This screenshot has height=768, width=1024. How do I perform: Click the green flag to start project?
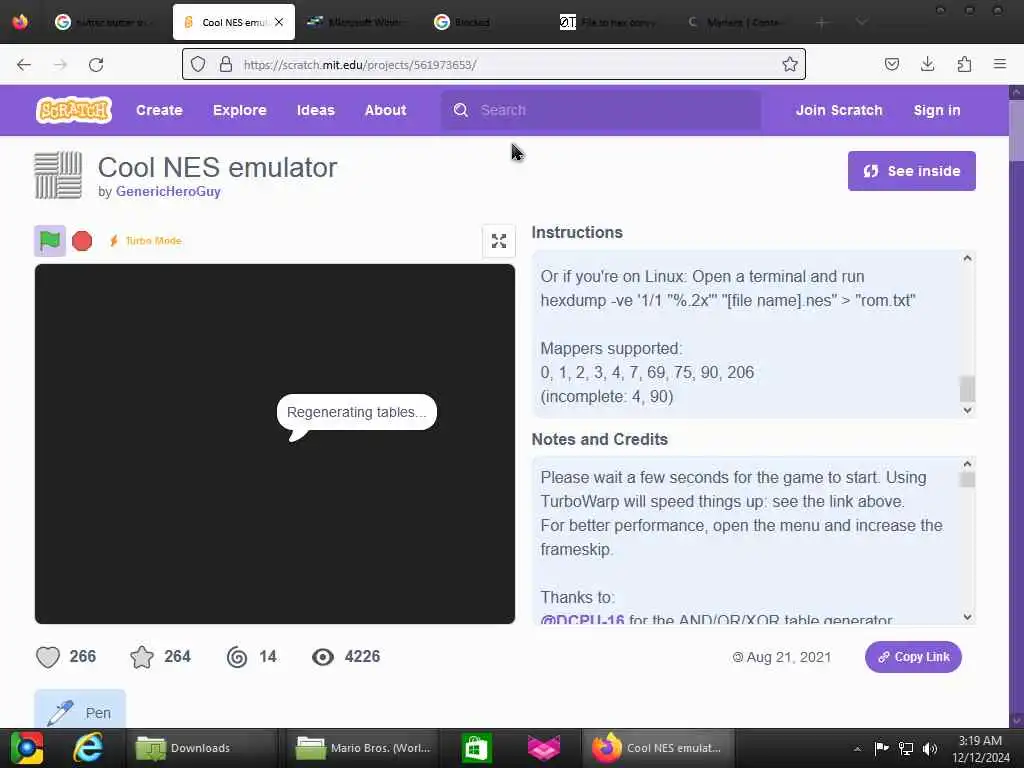click(x=50, y=241)
